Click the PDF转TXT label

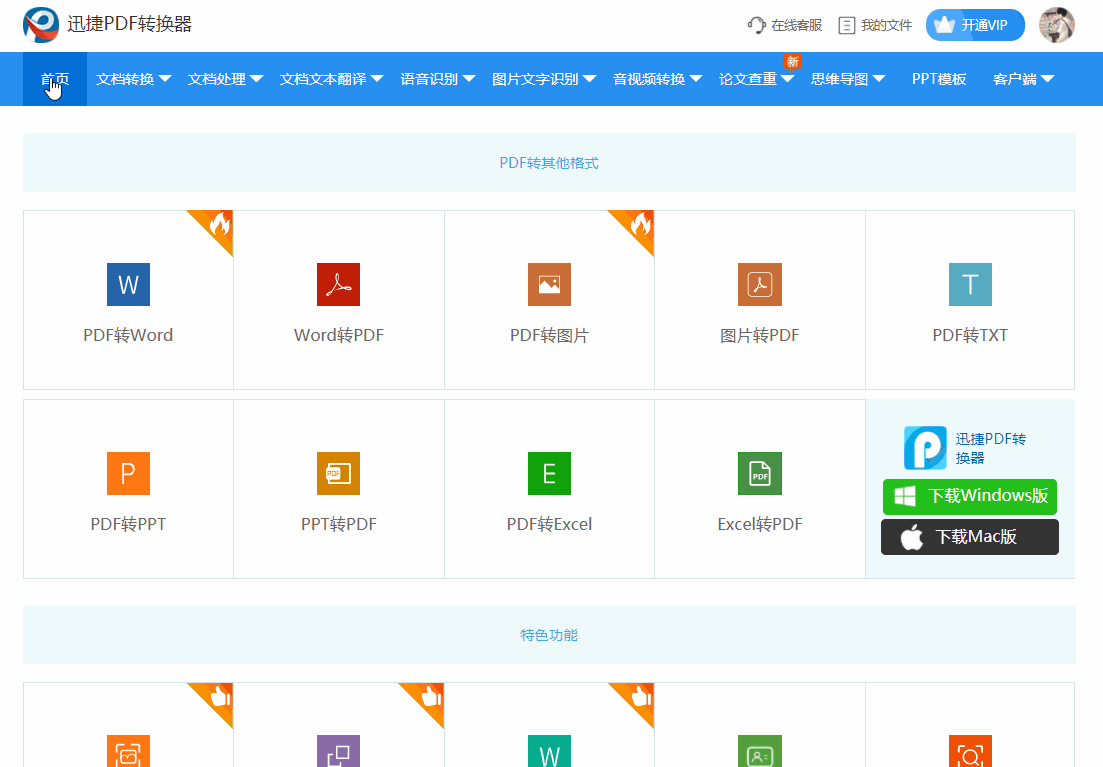pyautogui.click(x=970, y=336)
